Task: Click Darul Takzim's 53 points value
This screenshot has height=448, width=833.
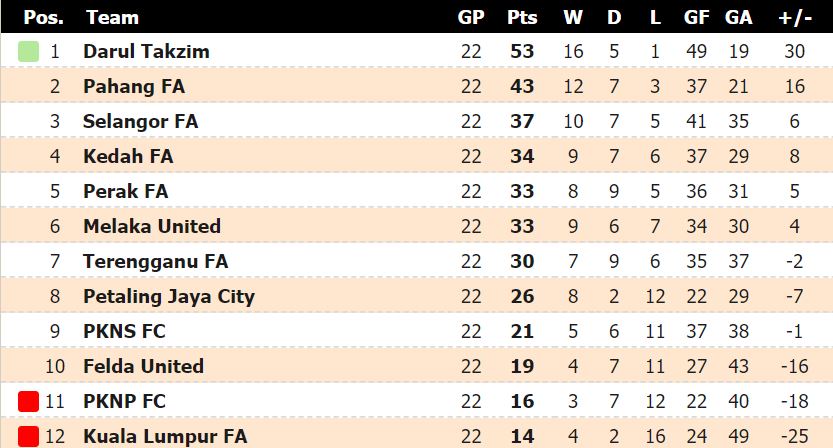Action: tap(522, 51)
